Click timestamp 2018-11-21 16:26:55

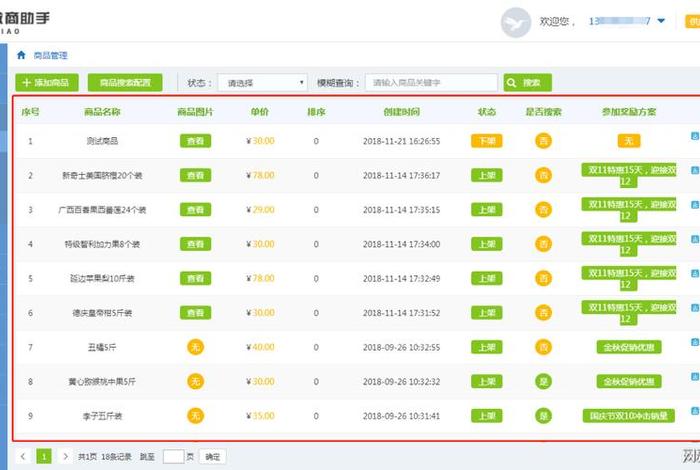coord(401,141)
